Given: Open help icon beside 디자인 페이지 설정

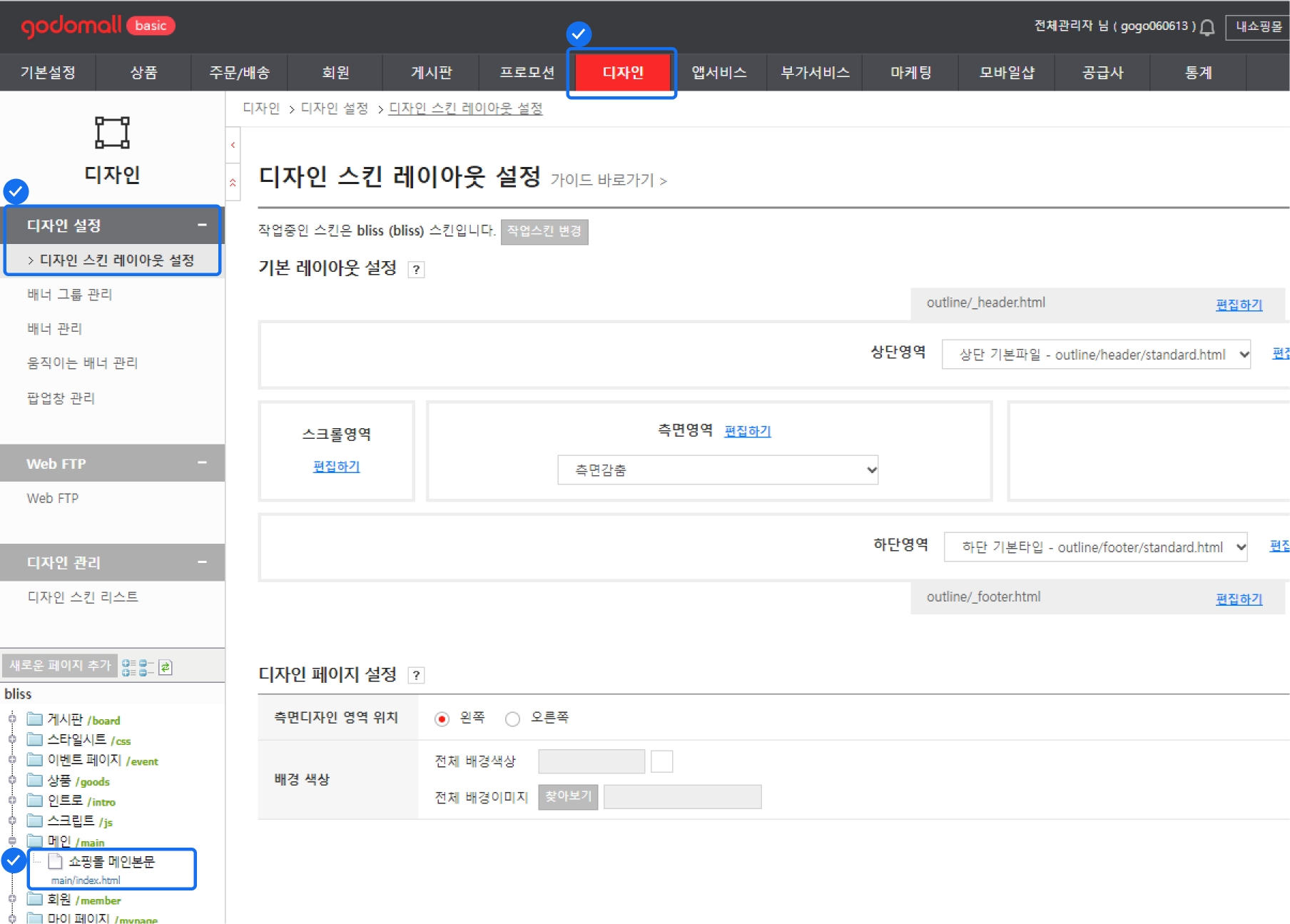Looking at the screenshot, I should [416, 675].
